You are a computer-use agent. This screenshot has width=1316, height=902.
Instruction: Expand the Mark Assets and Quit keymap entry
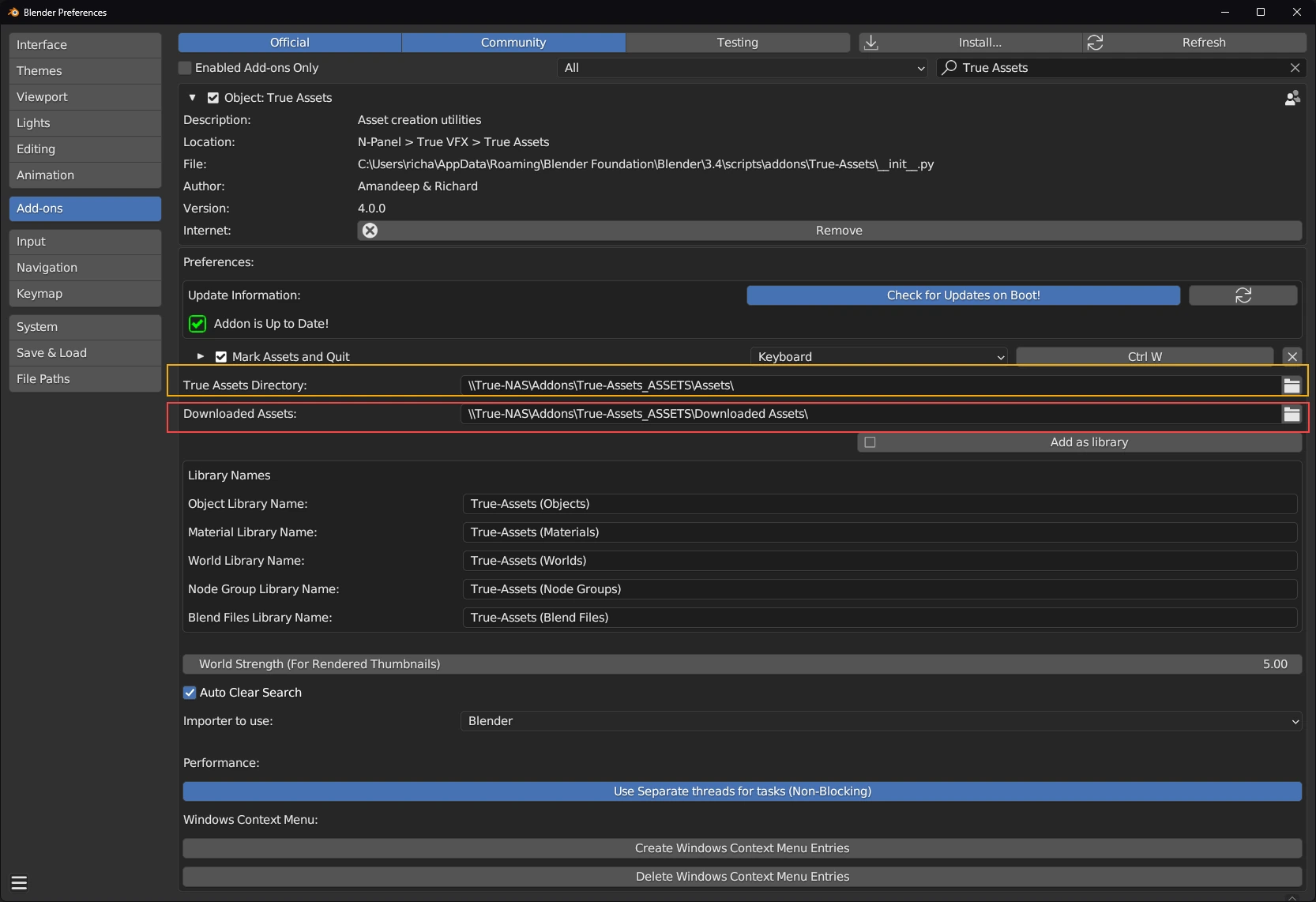coord(201,357)
